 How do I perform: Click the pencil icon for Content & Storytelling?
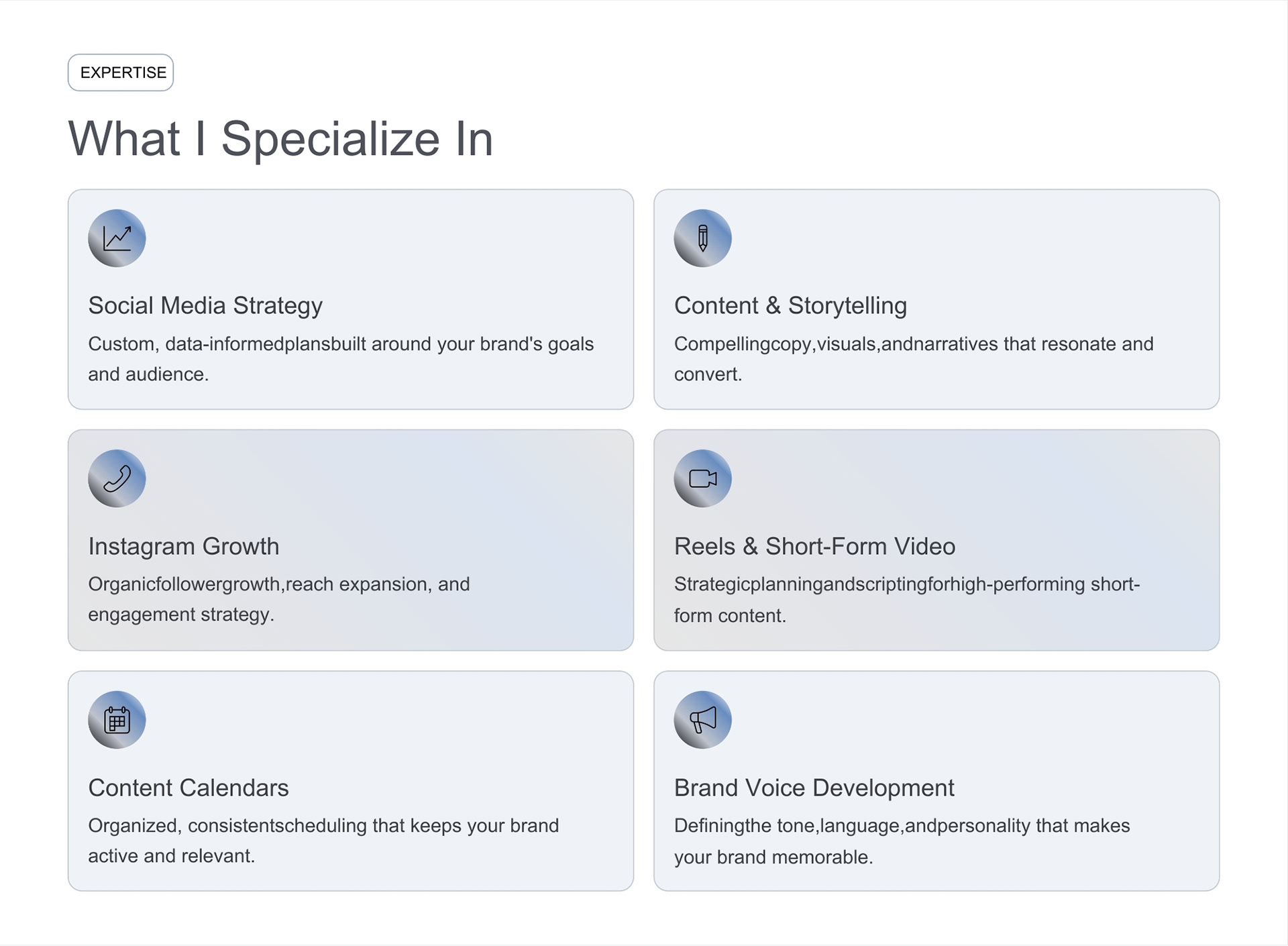(702, 238)
